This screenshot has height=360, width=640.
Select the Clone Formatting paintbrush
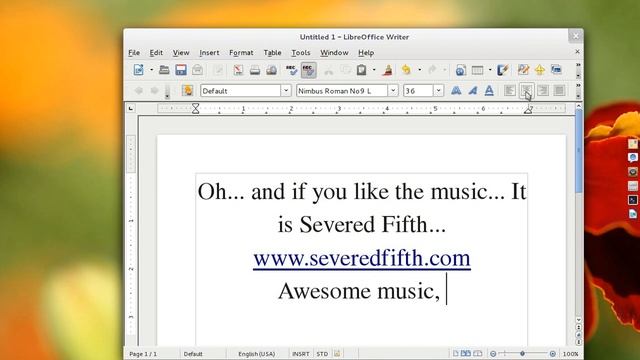click(x=387, y=70)
